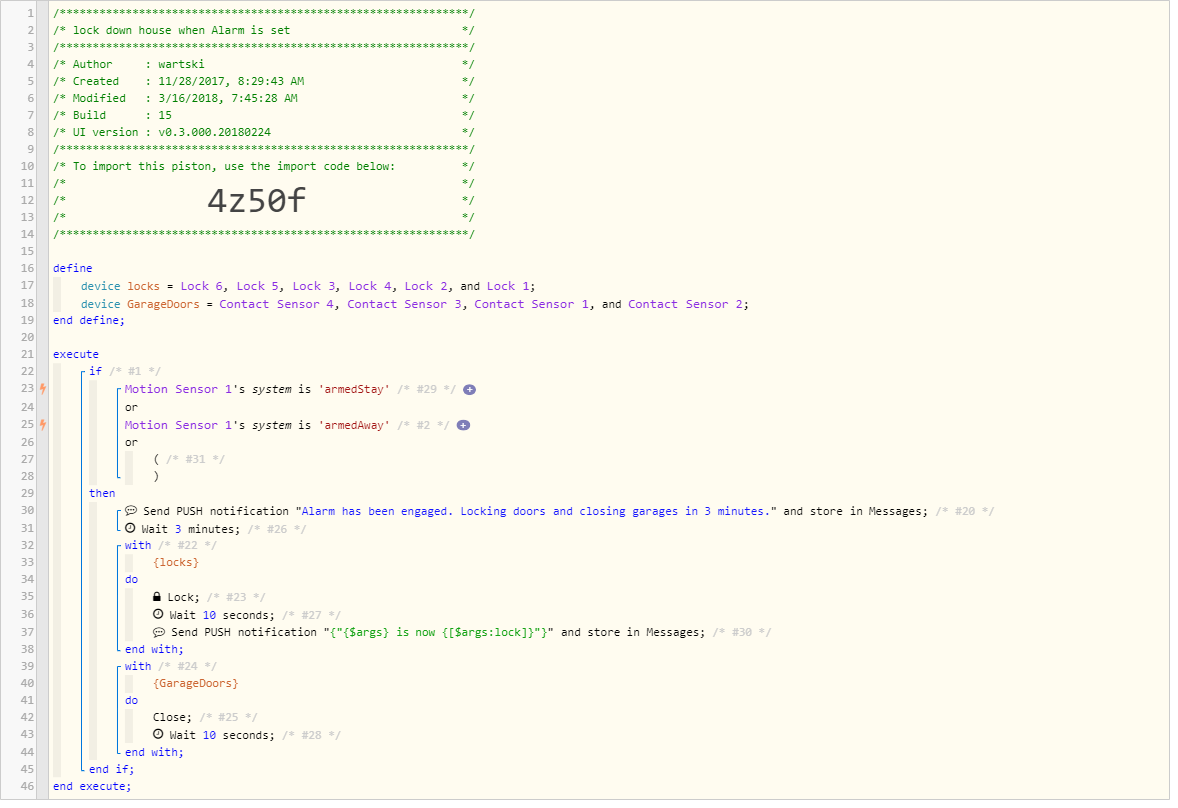Click the lightning bolt icon on line 23

pos(43,389)
